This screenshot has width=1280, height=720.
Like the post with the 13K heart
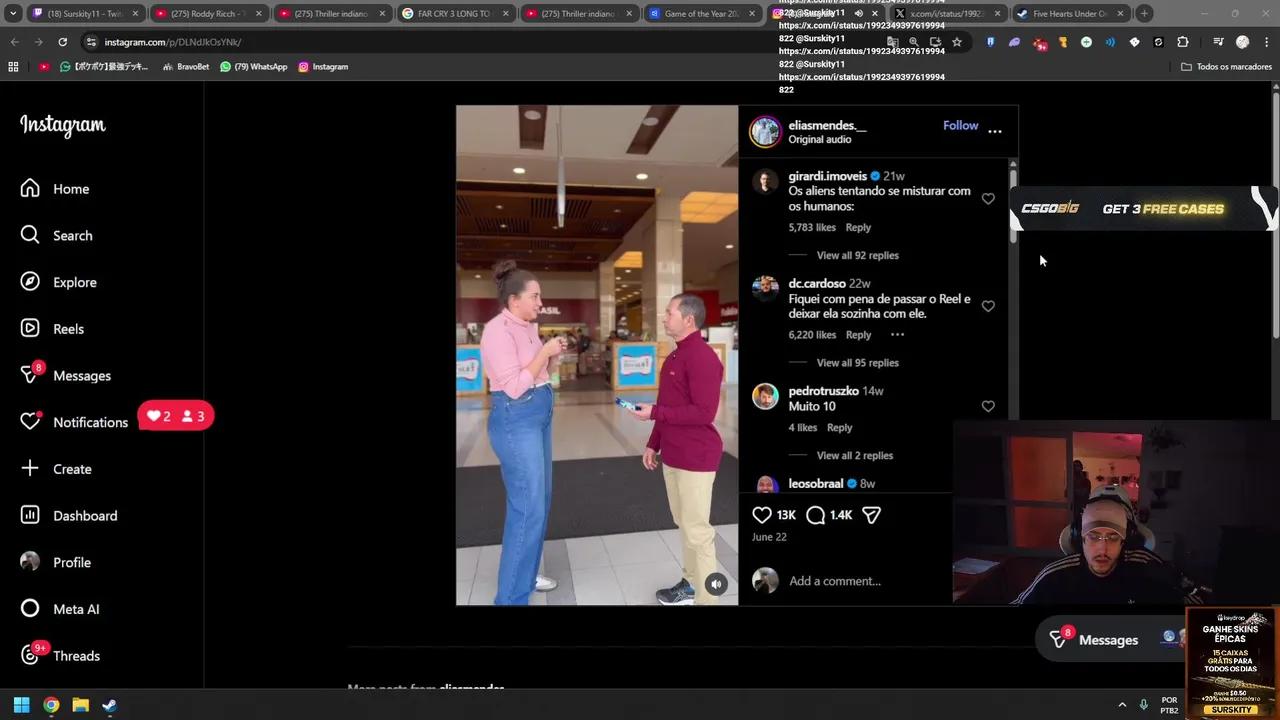click(x=762, y=515)
